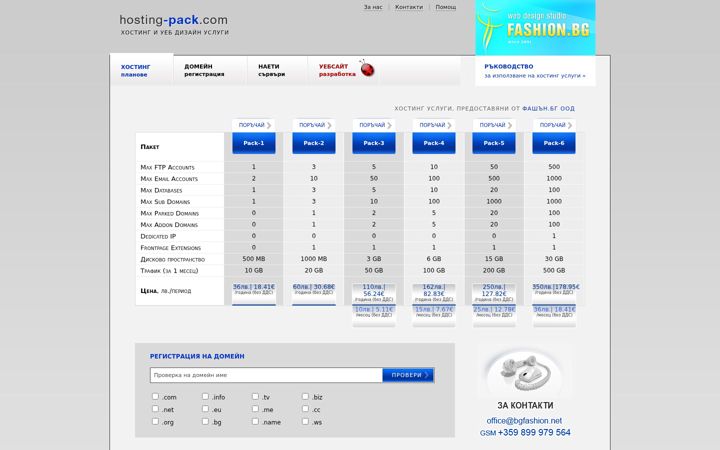Select the Pack-3 blue button

pyautogui.click(x=374, y=143)
